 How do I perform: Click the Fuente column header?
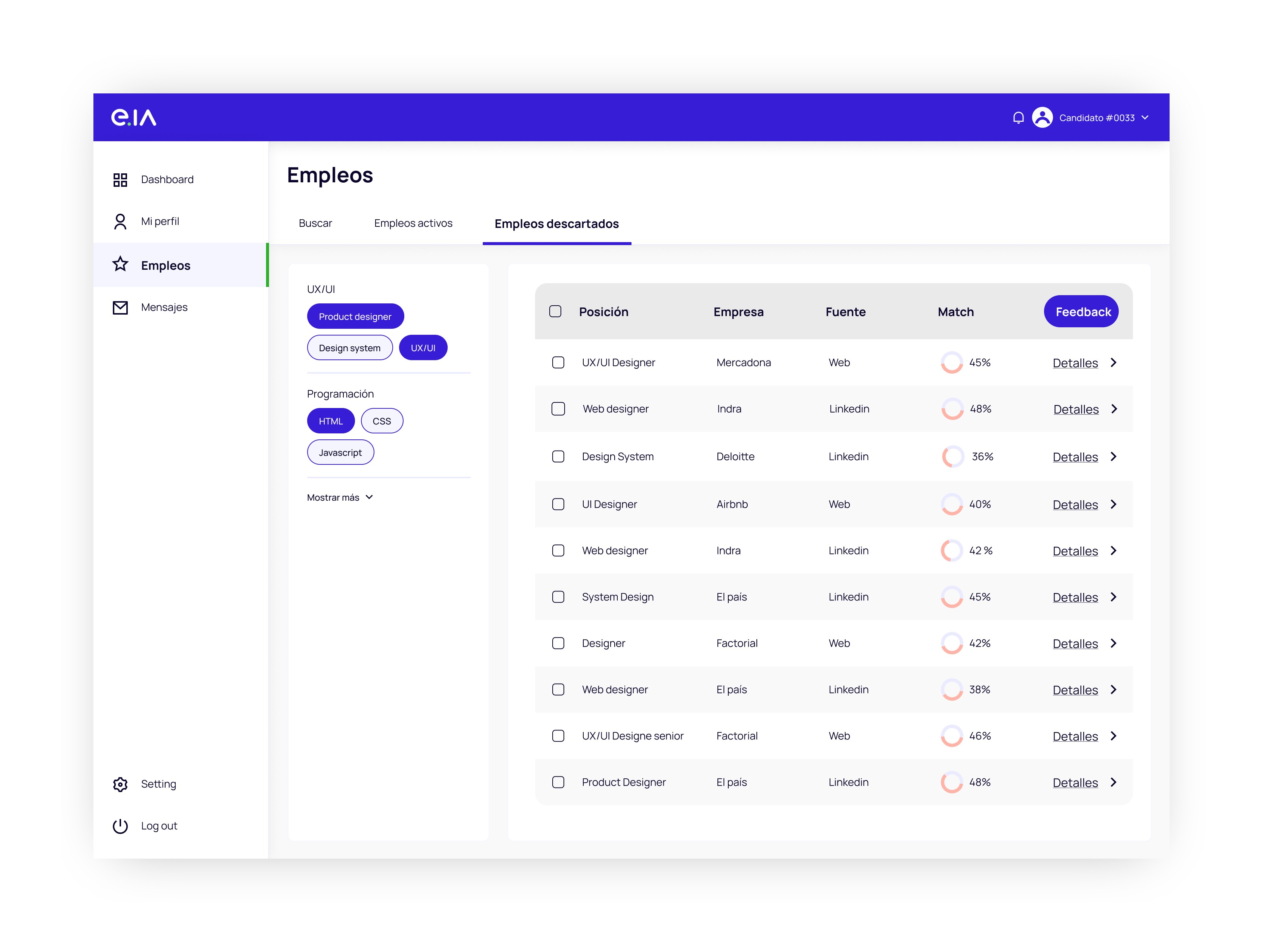(x=845, y=312)
